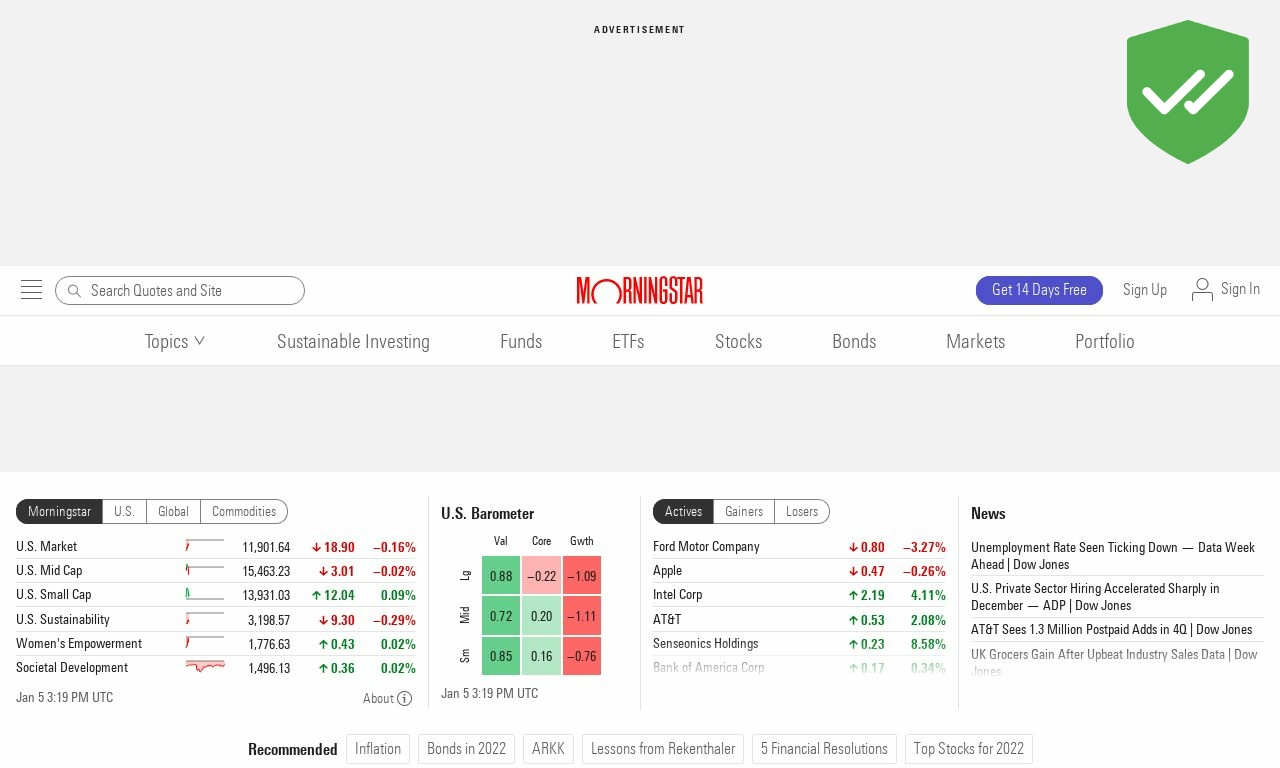This screenshot has width=1280, height=768.
Task: Open Sustainable Investing menu
Action: pyautogui.click(x=353, y=341)
